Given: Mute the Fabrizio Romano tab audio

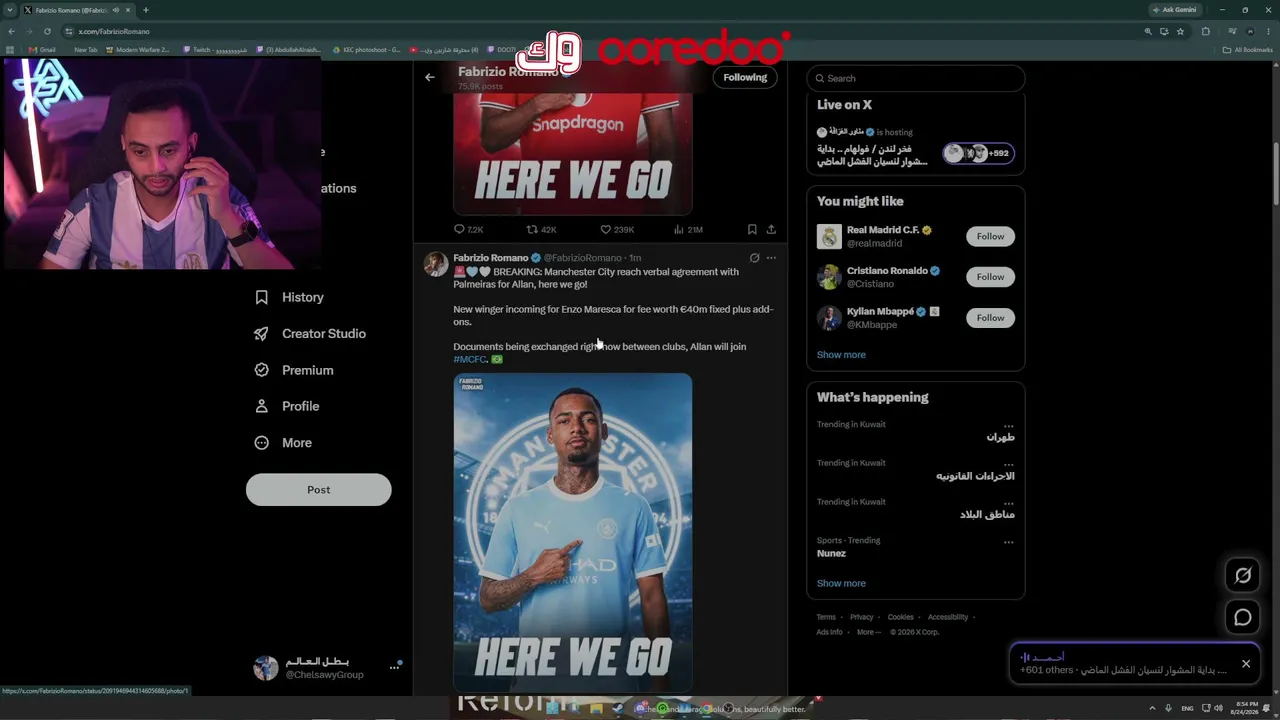Looking at the screenshot, I should [117, 10].
